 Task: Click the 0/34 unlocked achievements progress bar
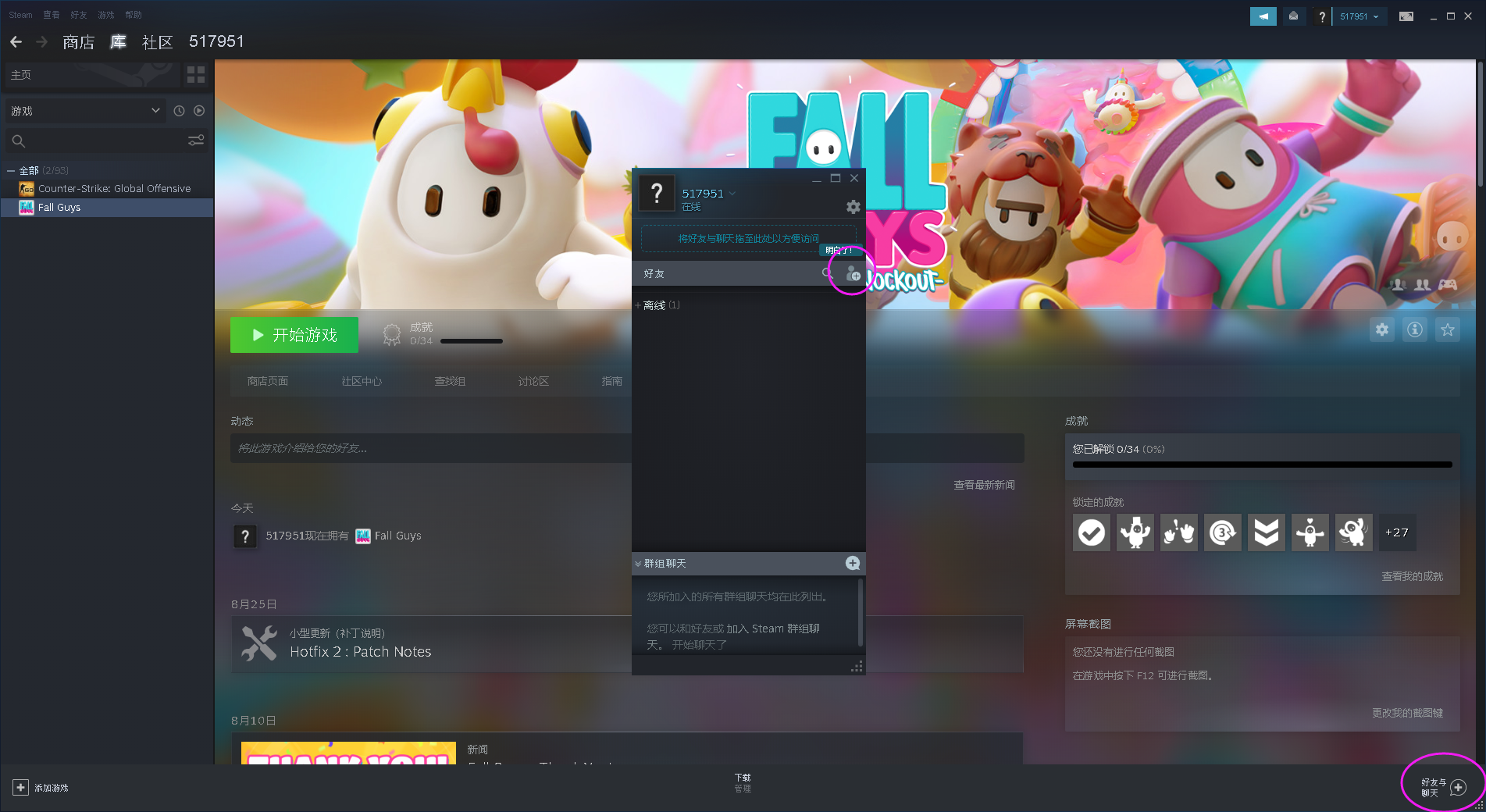pos(1263,465)
